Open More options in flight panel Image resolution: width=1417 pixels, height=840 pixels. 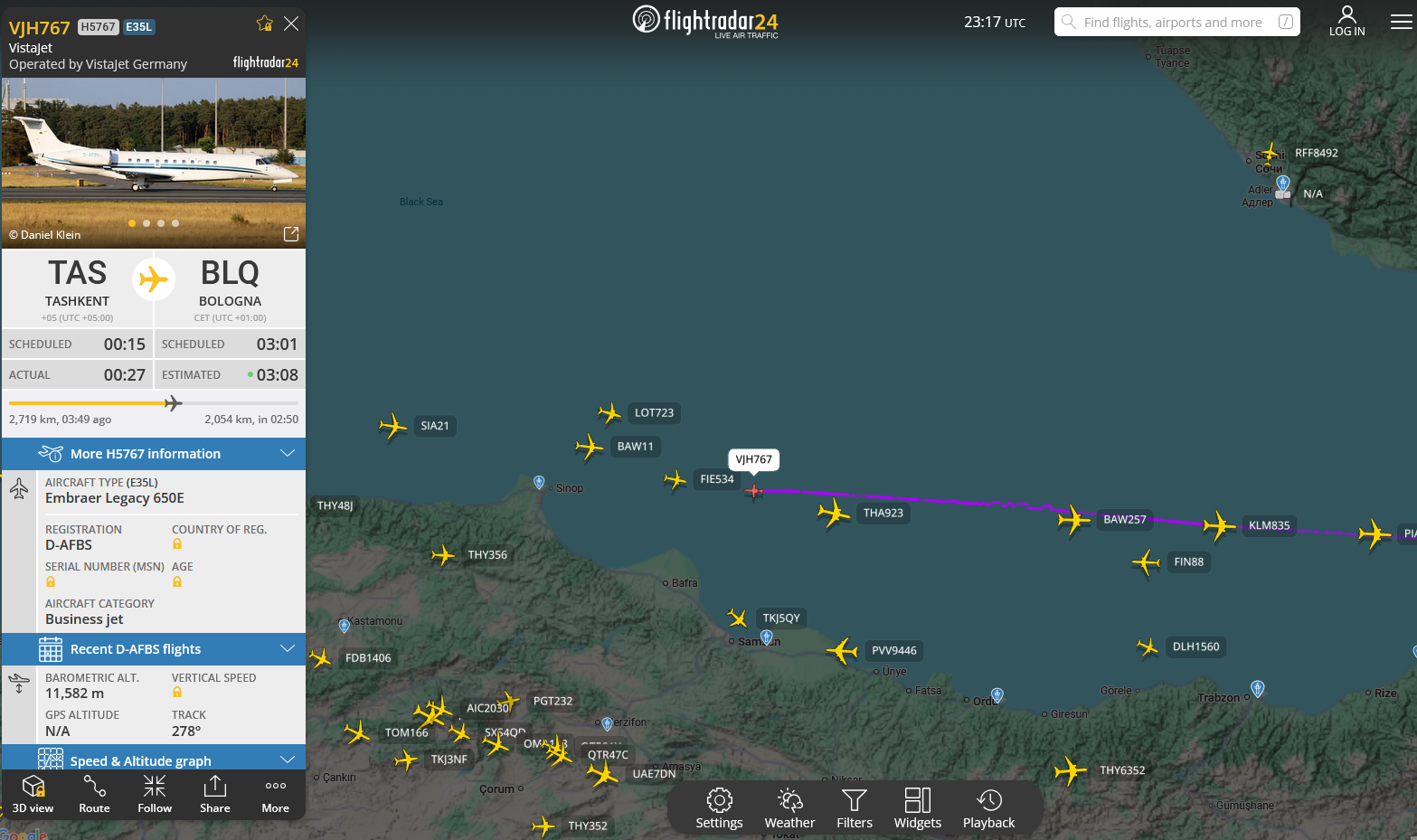[276, 795]
